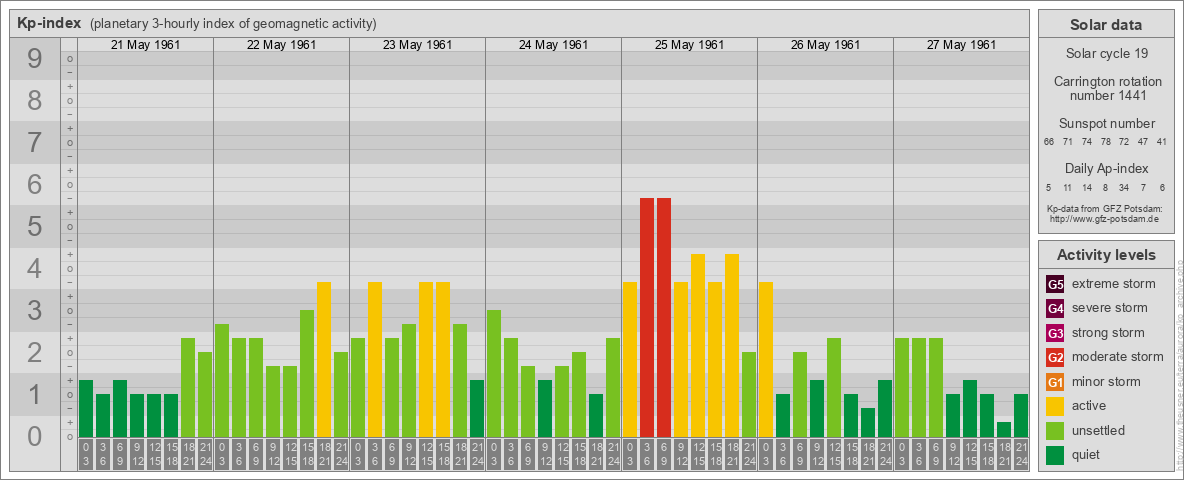Click the shortest 18-21 bar on 27 May
Image resolution: width=1184 pixels, height=480 pixels.
(1004, 429)
